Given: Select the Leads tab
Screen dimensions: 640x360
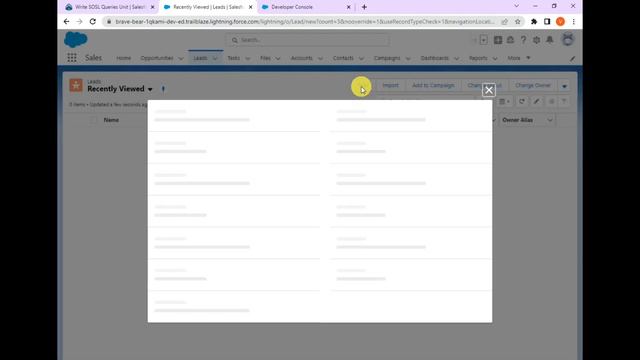Looking at the screenshot, I should tap(200, 58).
